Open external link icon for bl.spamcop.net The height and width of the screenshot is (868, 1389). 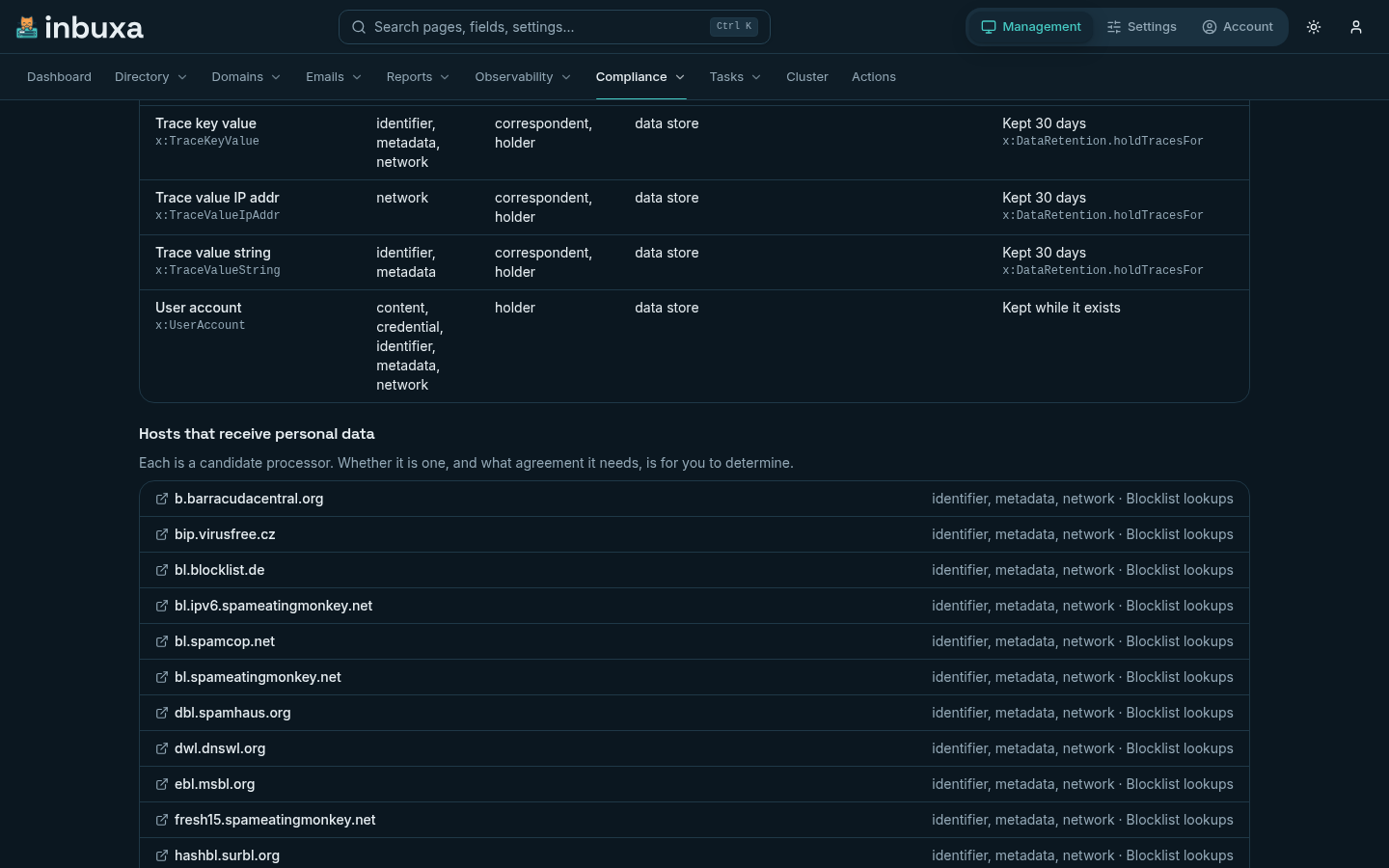click(x=162, y=641)
